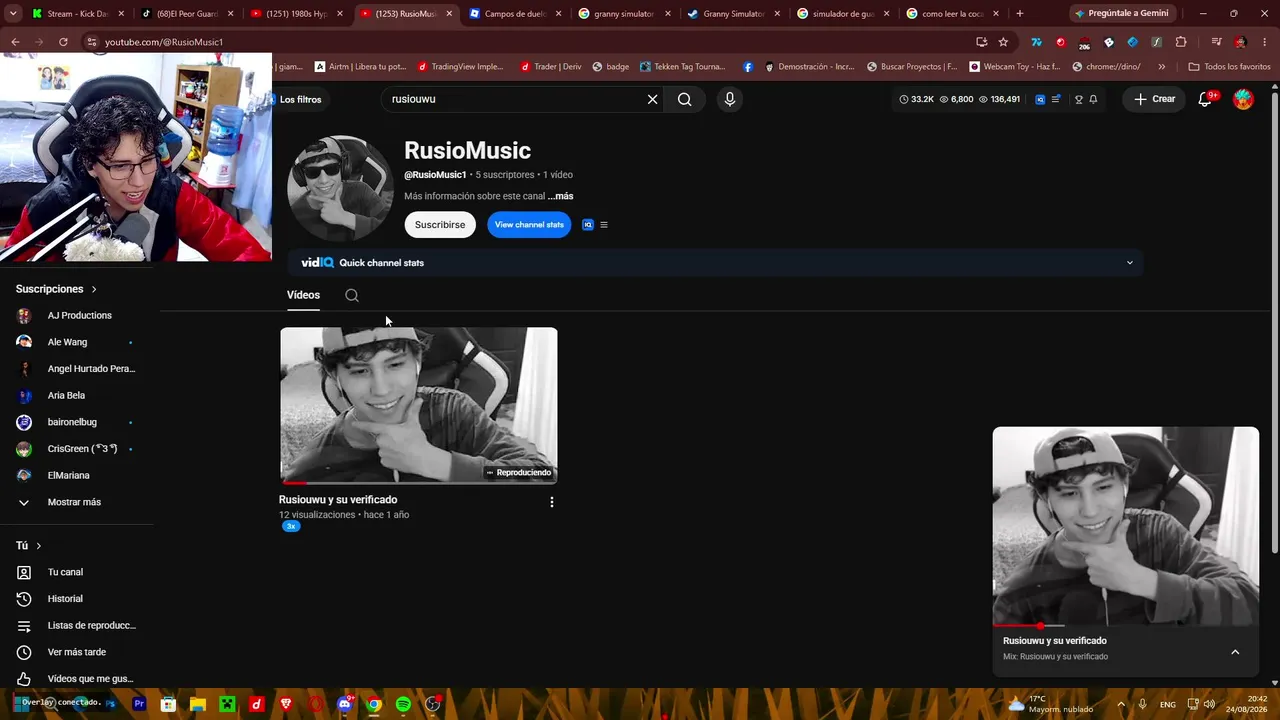Go back to the previous page
The image size is (1280, 720).
click(x=15, y=42)
